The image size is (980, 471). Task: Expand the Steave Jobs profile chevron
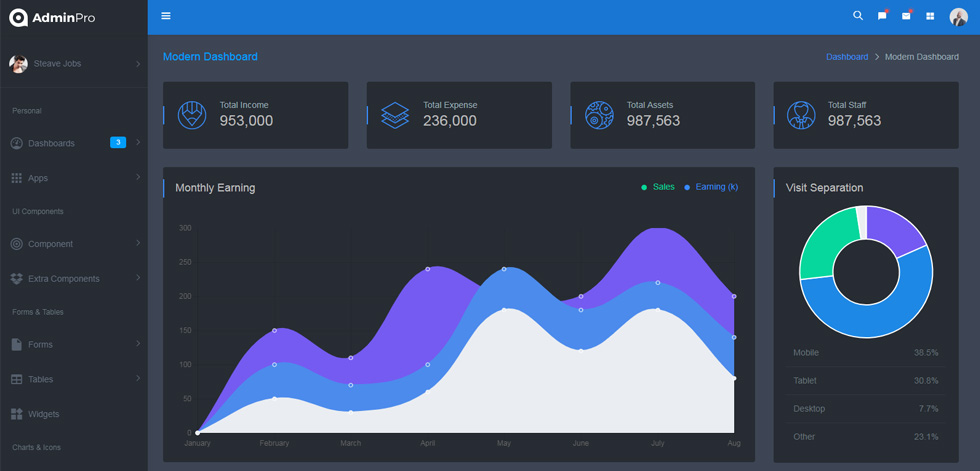(138, 64)
